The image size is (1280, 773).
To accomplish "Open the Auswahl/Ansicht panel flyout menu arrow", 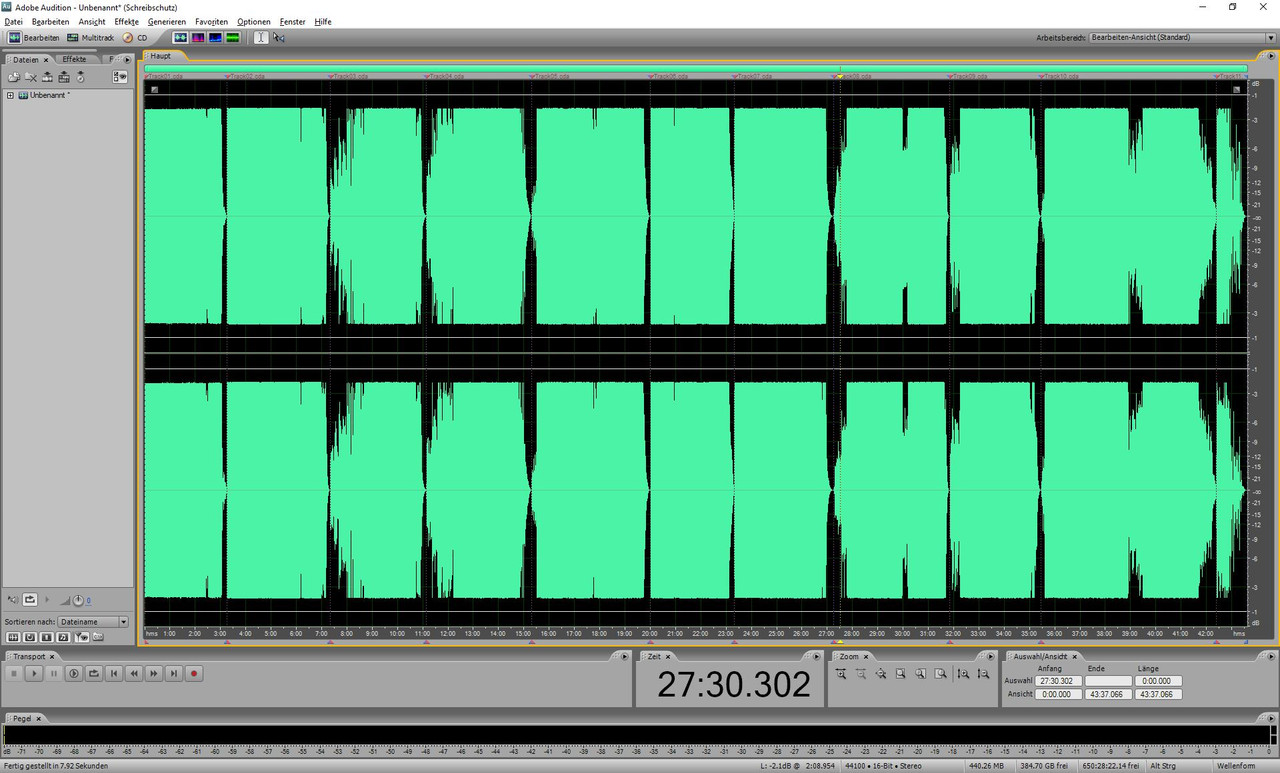I will pos(1270,657).
